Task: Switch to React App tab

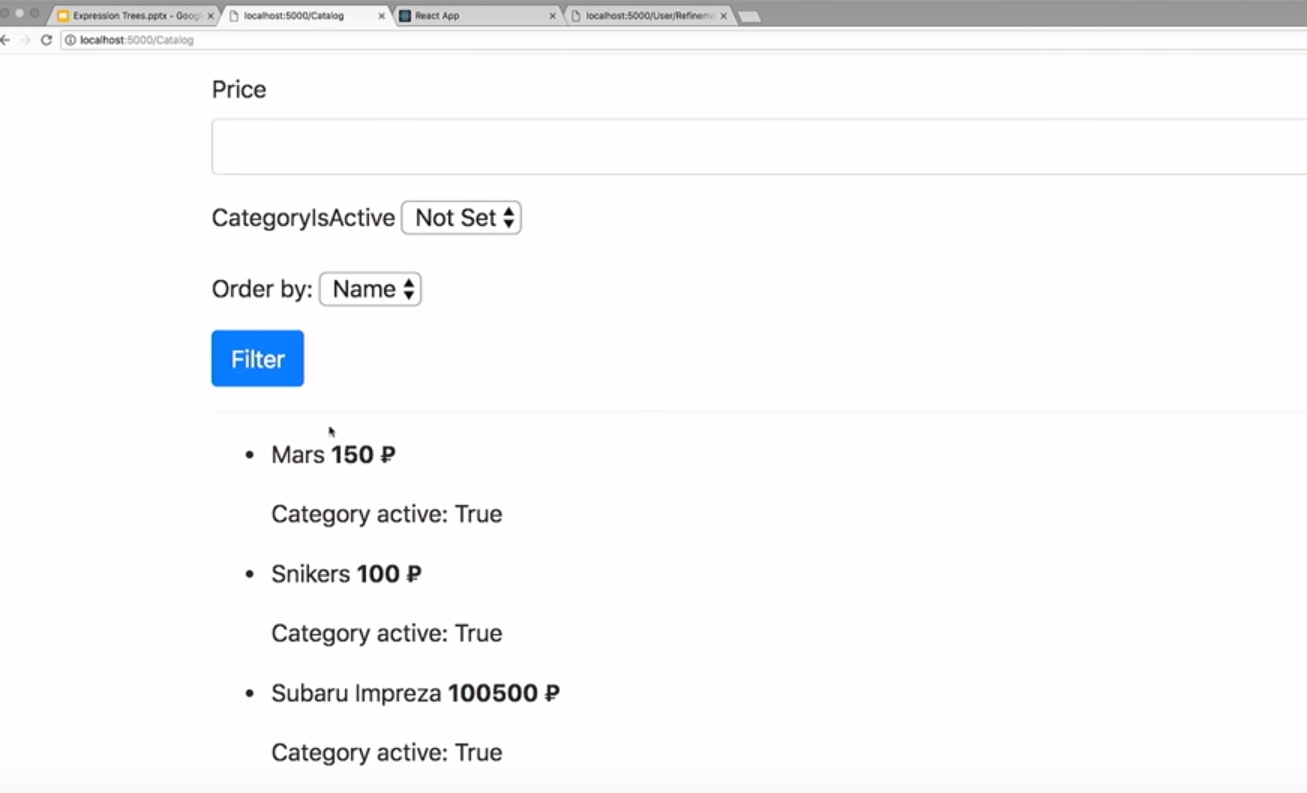Action: tap(476, 16)
